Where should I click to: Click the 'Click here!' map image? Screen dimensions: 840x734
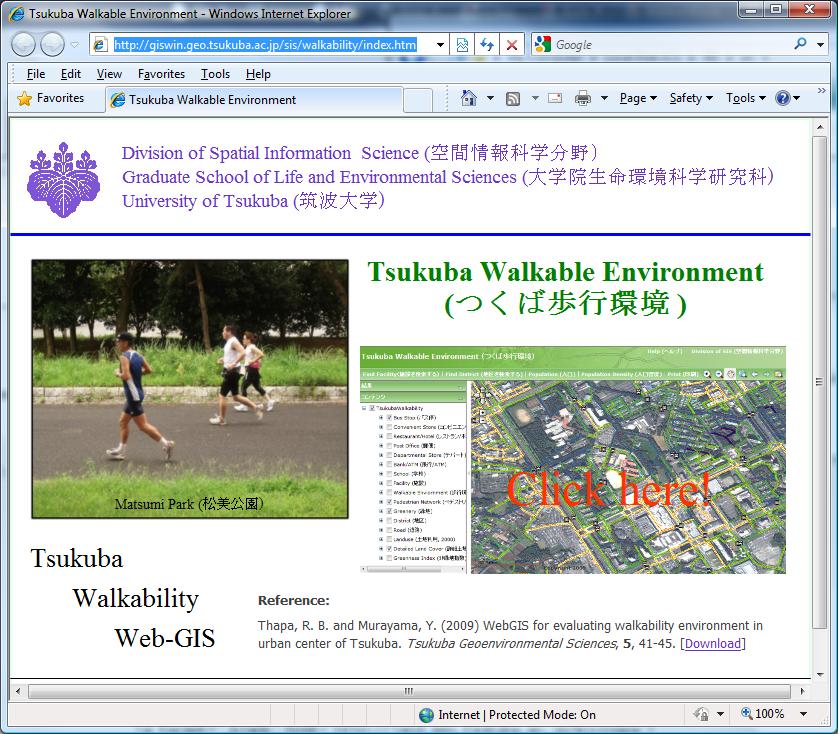pyautogui.click(x=572, y=460)
